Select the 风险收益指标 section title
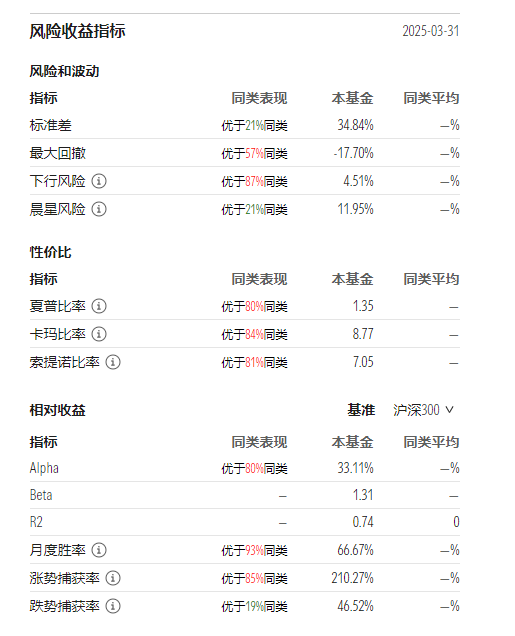 pos(77,31)
